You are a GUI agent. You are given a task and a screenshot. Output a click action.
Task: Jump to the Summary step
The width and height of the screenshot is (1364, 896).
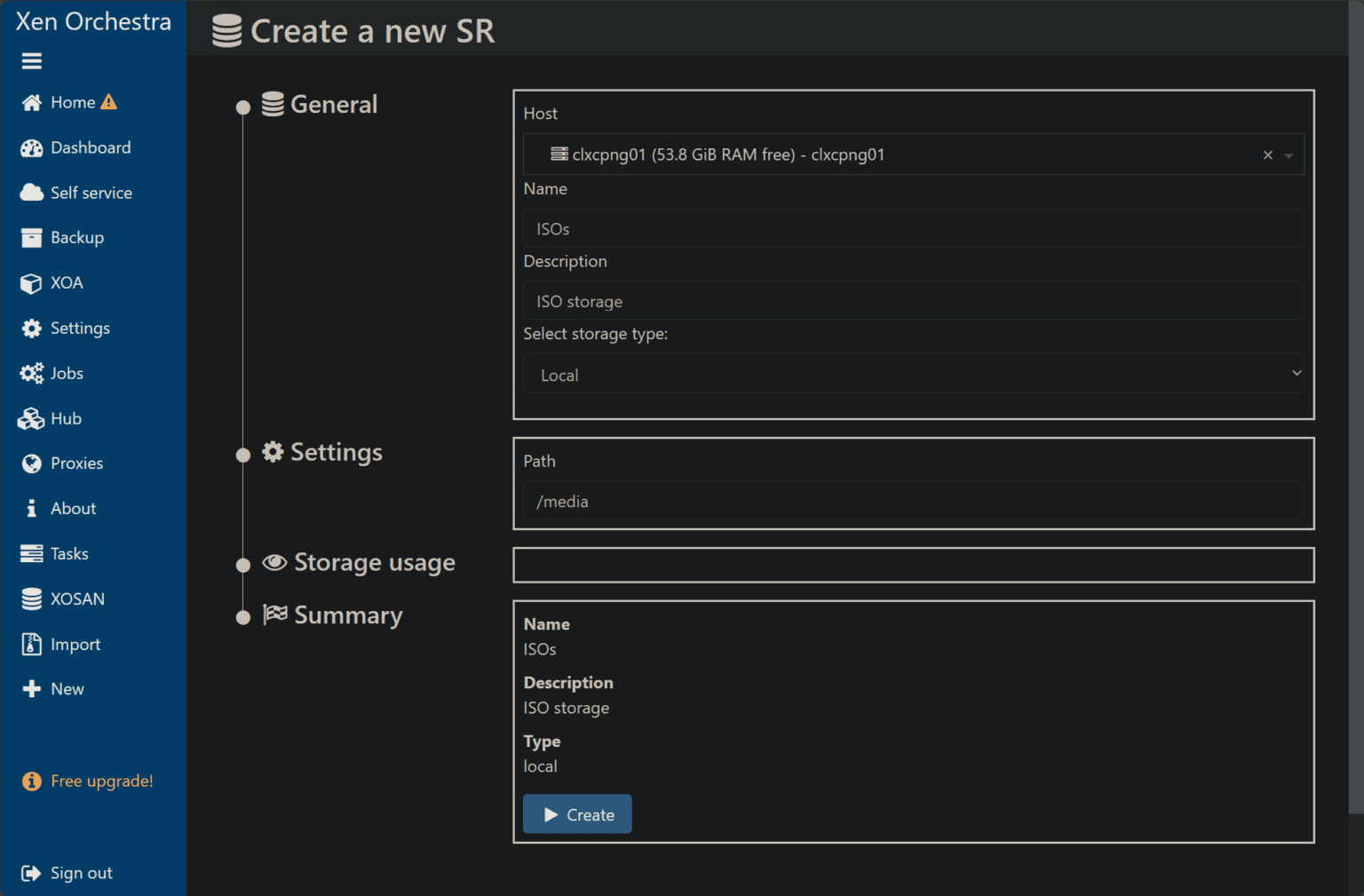click(x=348, y=615)
